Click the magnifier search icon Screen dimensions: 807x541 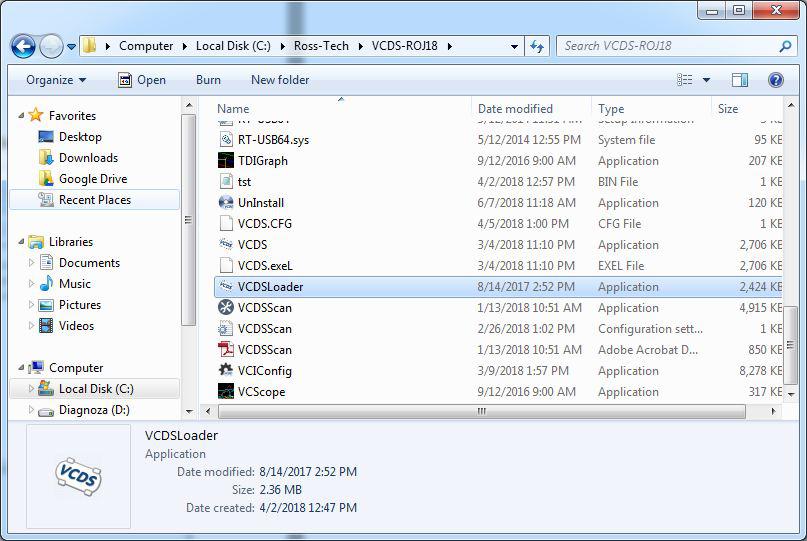pos(785,46)
